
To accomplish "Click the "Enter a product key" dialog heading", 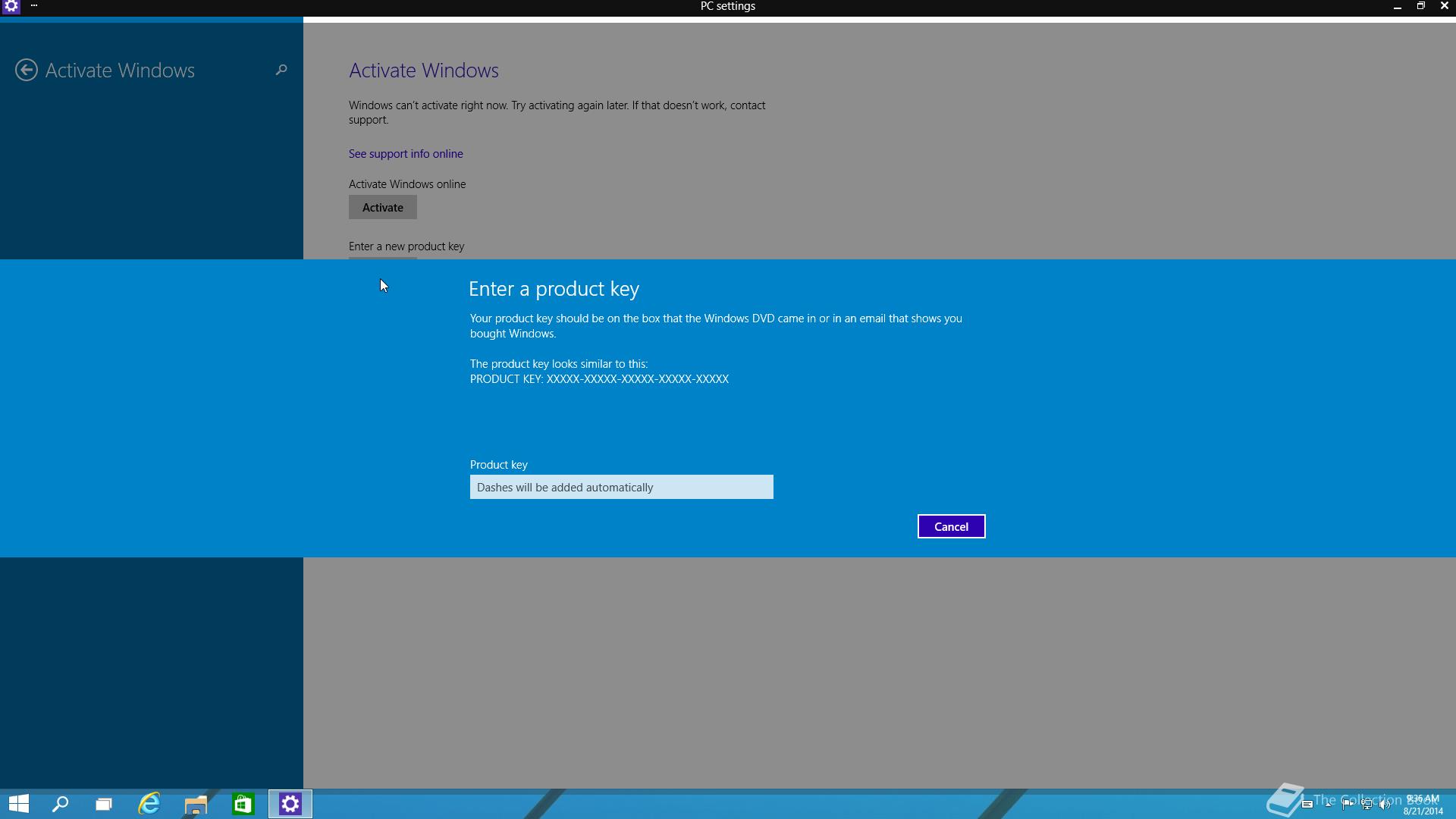I will pyautogui.click(x=554, y=289).
